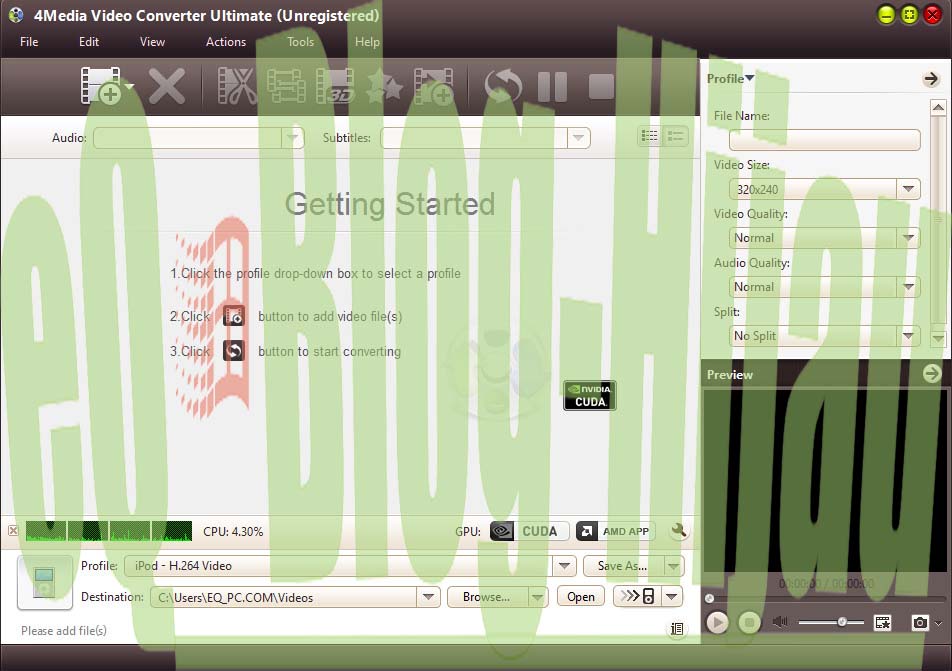Click the GPU settings wrench icon

(679, 531)
